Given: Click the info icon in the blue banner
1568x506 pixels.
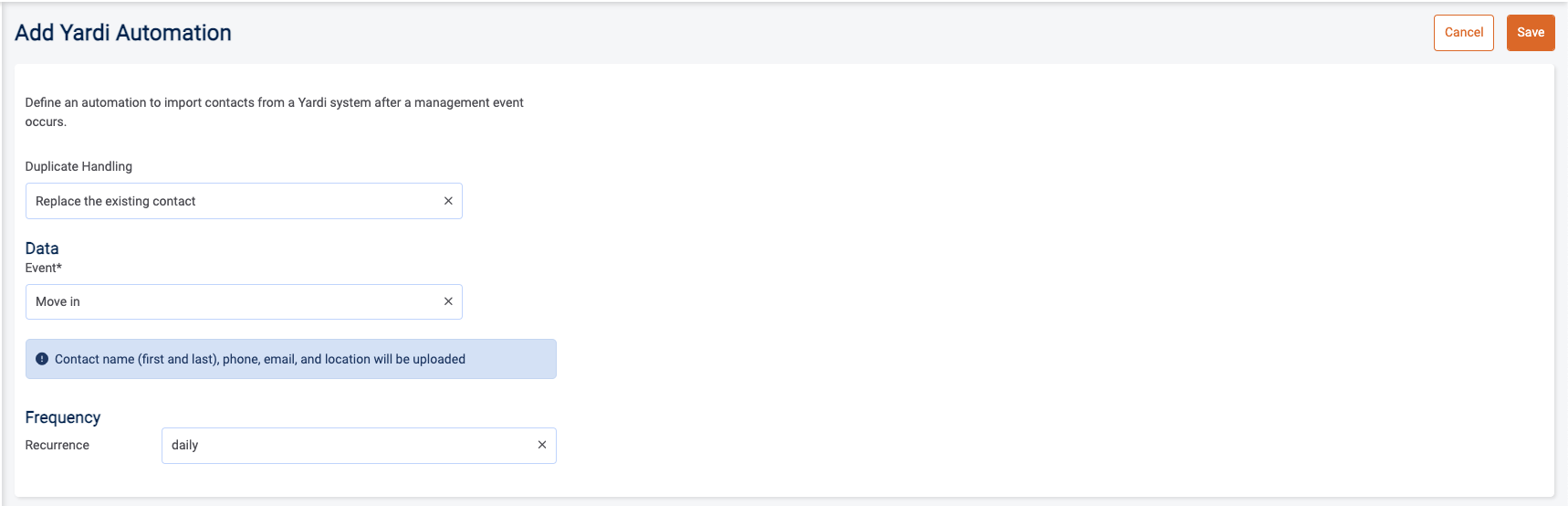Looking at the screenshot, I should click(42, 359).
